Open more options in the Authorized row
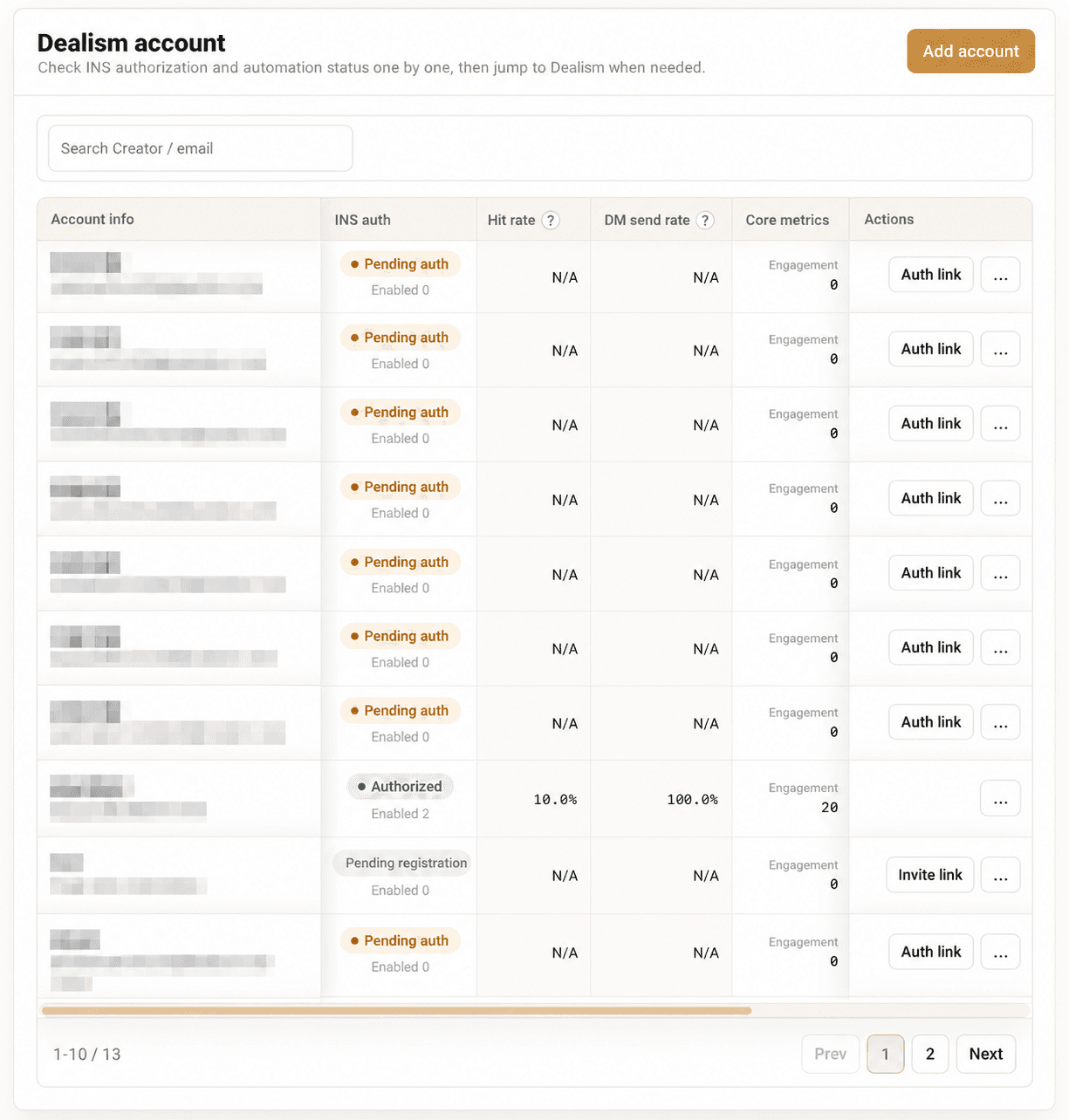 click(x=1000, y=798)
